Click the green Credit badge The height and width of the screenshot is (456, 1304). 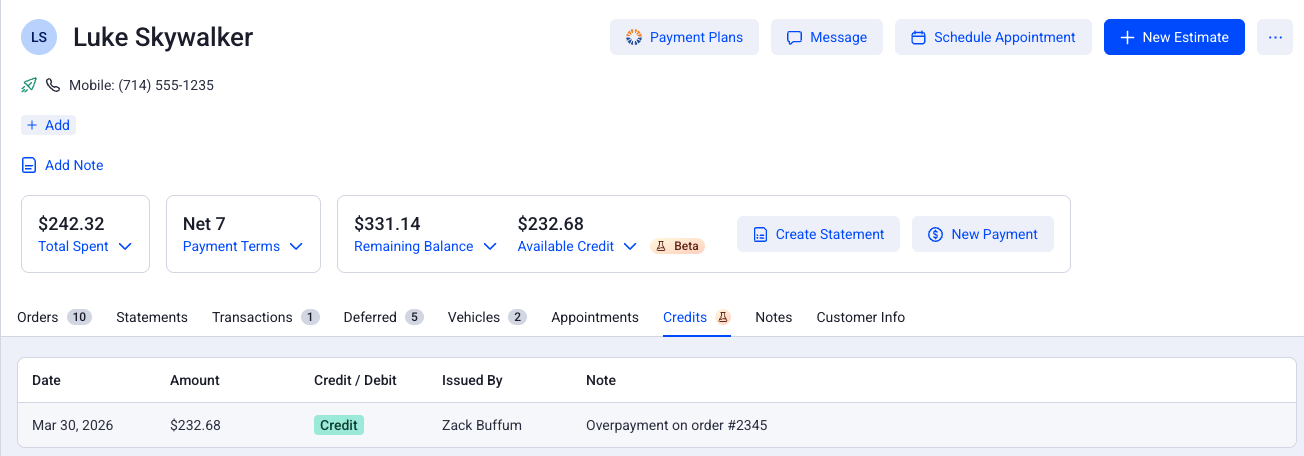pos(339,425)
